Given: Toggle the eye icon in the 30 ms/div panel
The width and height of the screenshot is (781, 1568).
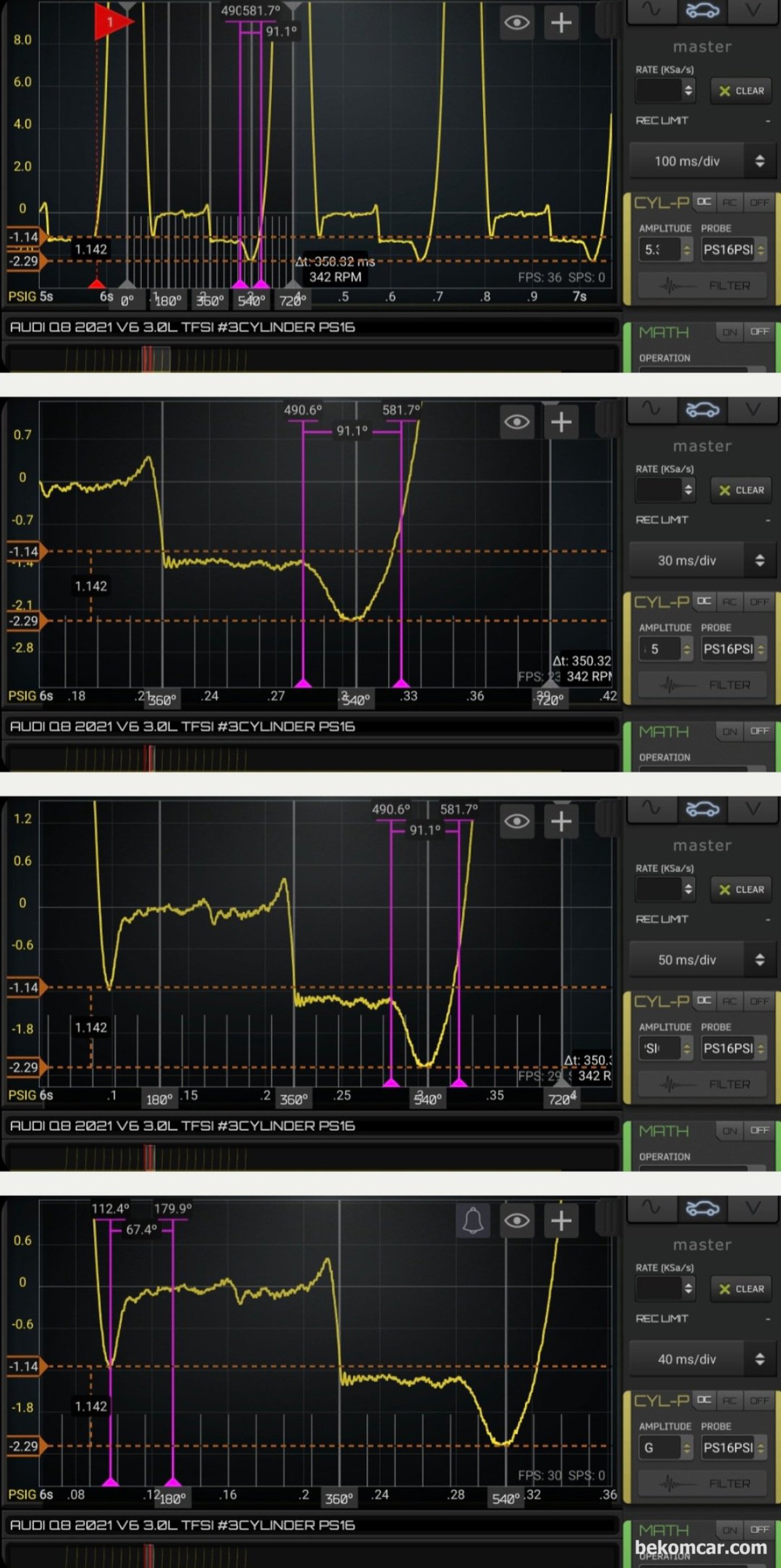Looking at the screenshot, I should click(517, 423).
